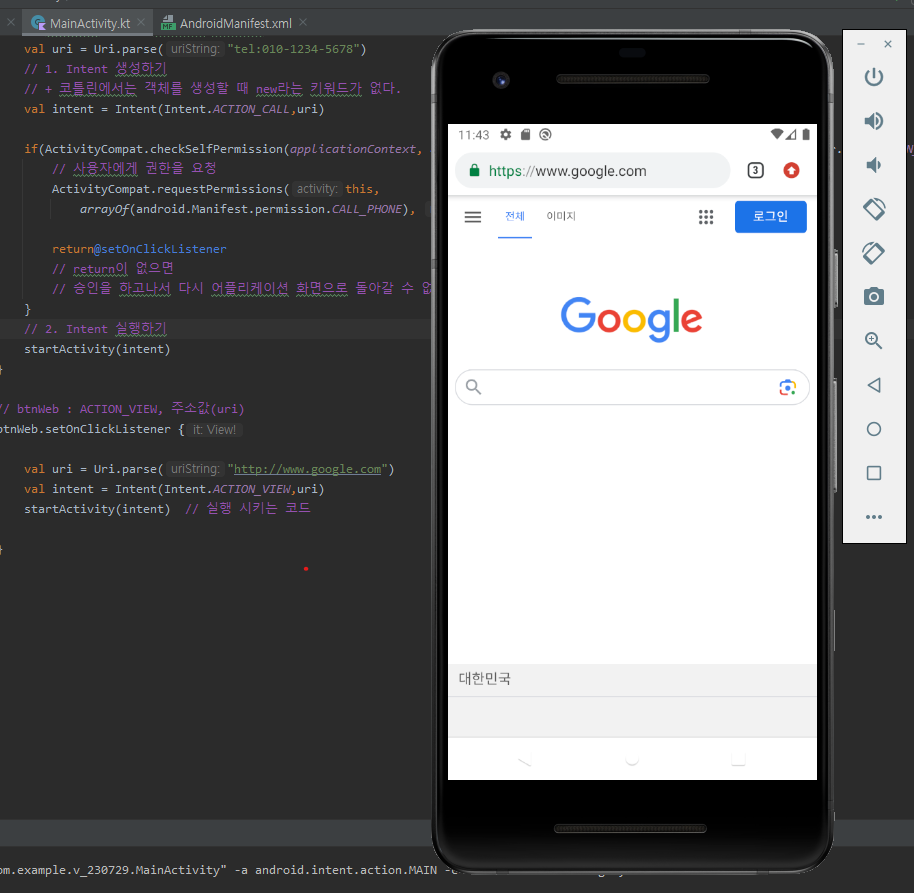Viewport: 914px width, 893px height.
Task: Click ACTION_CALL in the Intent line
Action: (251, 109)
